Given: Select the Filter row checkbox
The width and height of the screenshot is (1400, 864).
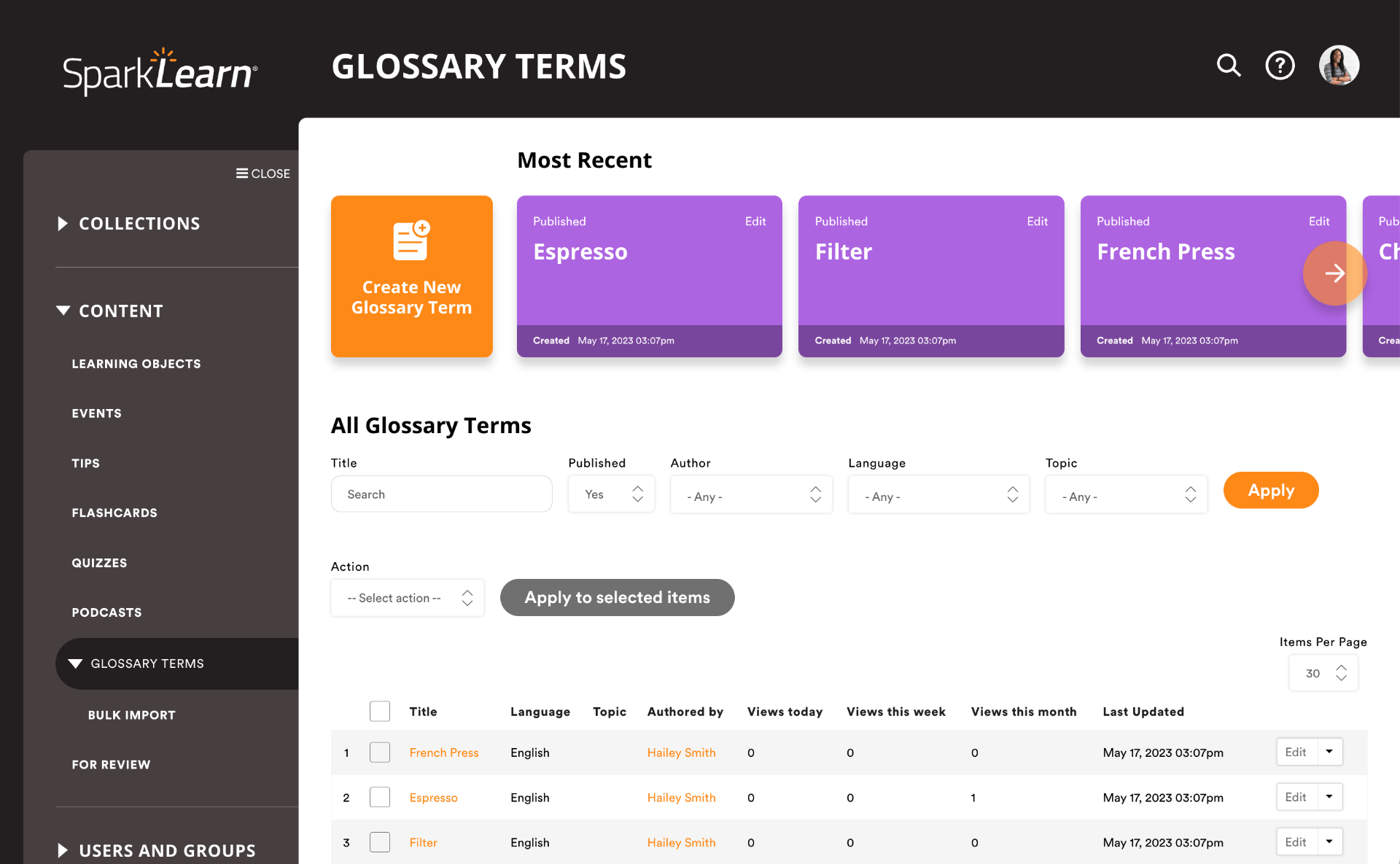Looking at the screenshot, I should pyautogui.click(x=380, y=842).
